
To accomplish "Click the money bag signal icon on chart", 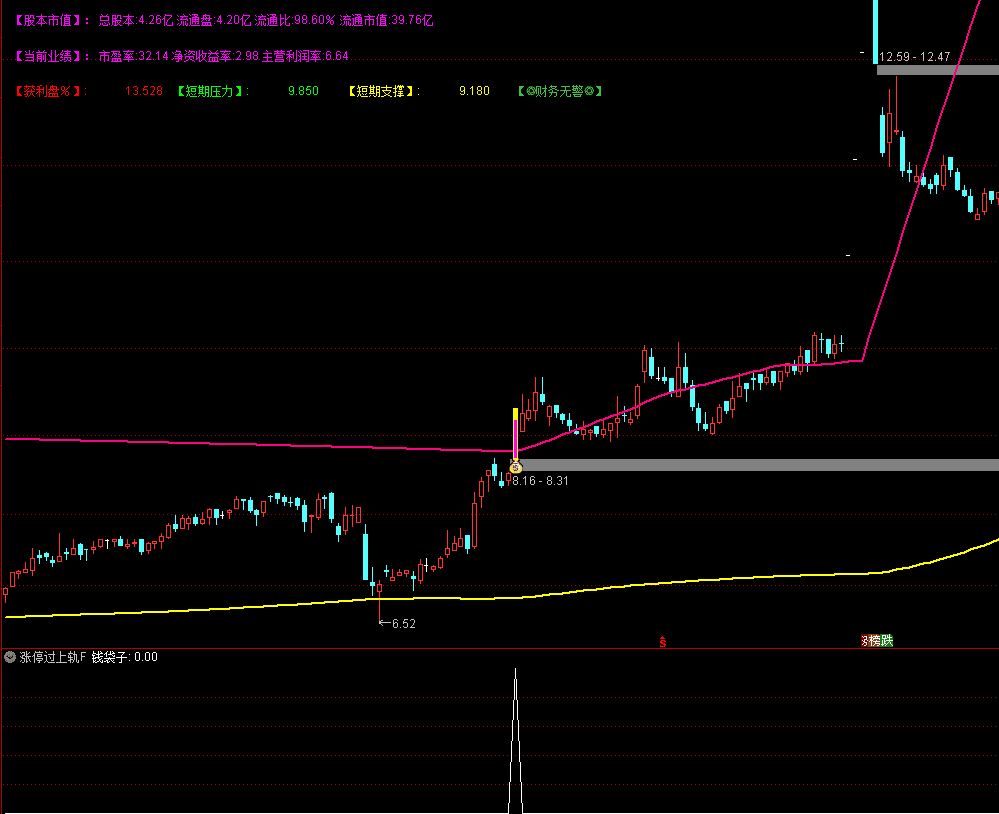I will pyautogui.click(x=515, y=466).
